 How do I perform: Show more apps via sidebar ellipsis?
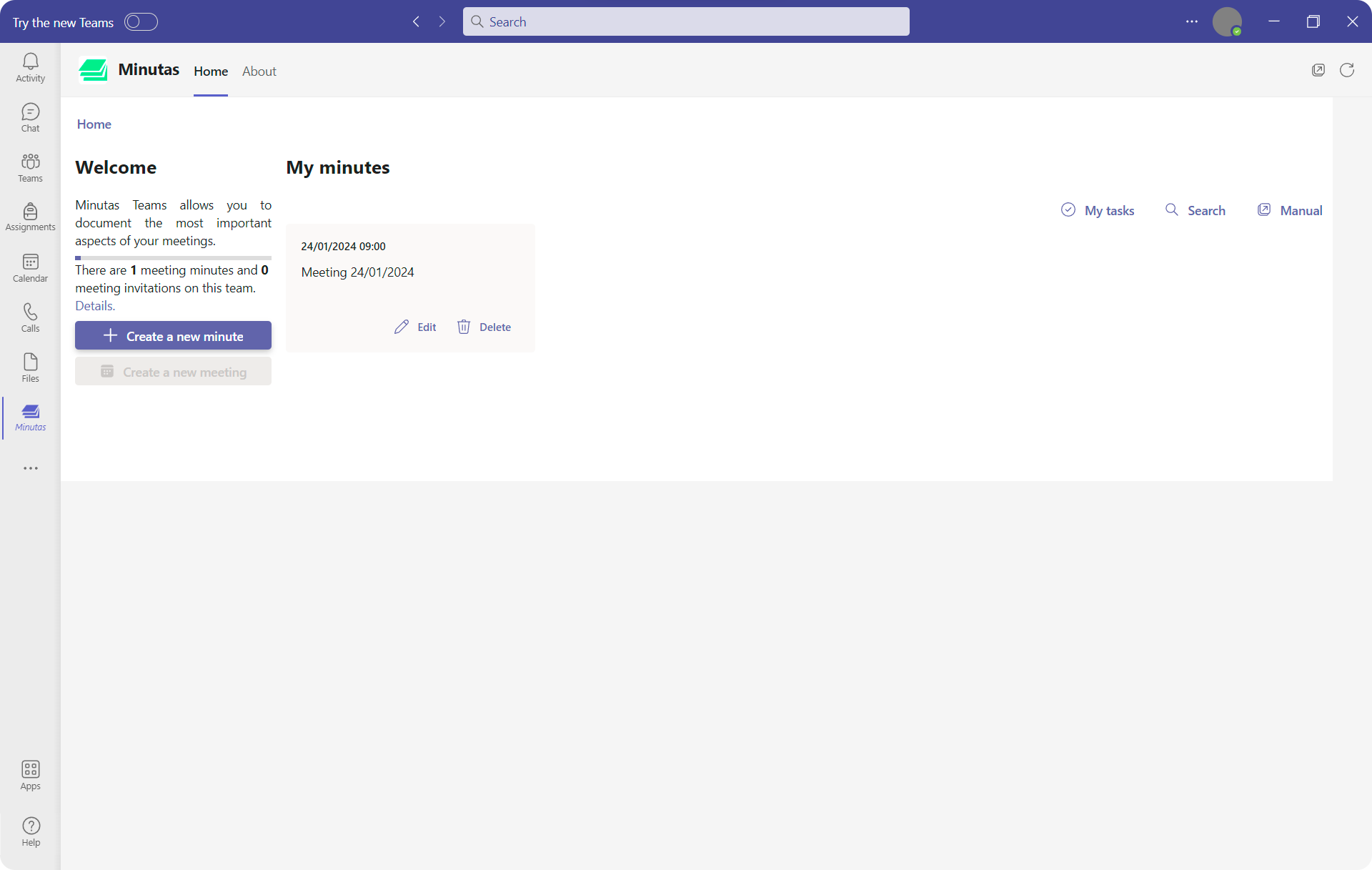pos(30,468)
